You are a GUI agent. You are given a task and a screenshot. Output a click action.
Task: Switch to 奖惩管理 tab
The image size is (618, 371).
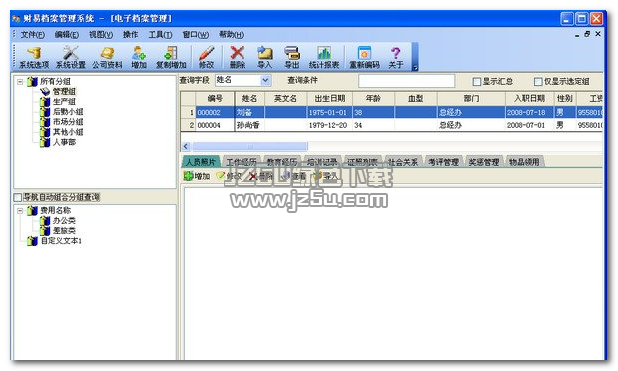click(484, 162)
